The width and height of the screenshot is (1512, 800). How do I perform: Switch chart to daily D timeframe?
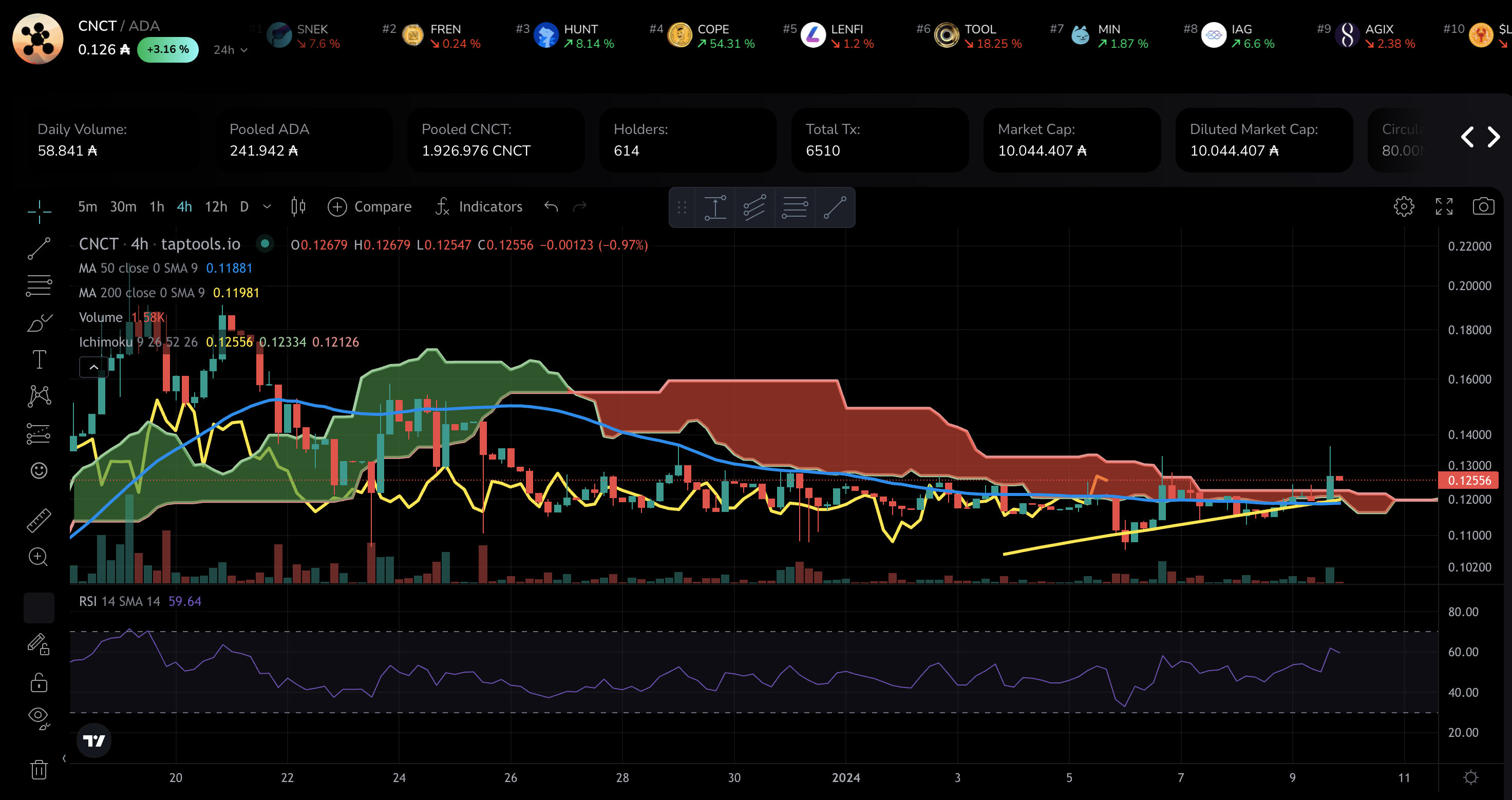pos(244,206)
